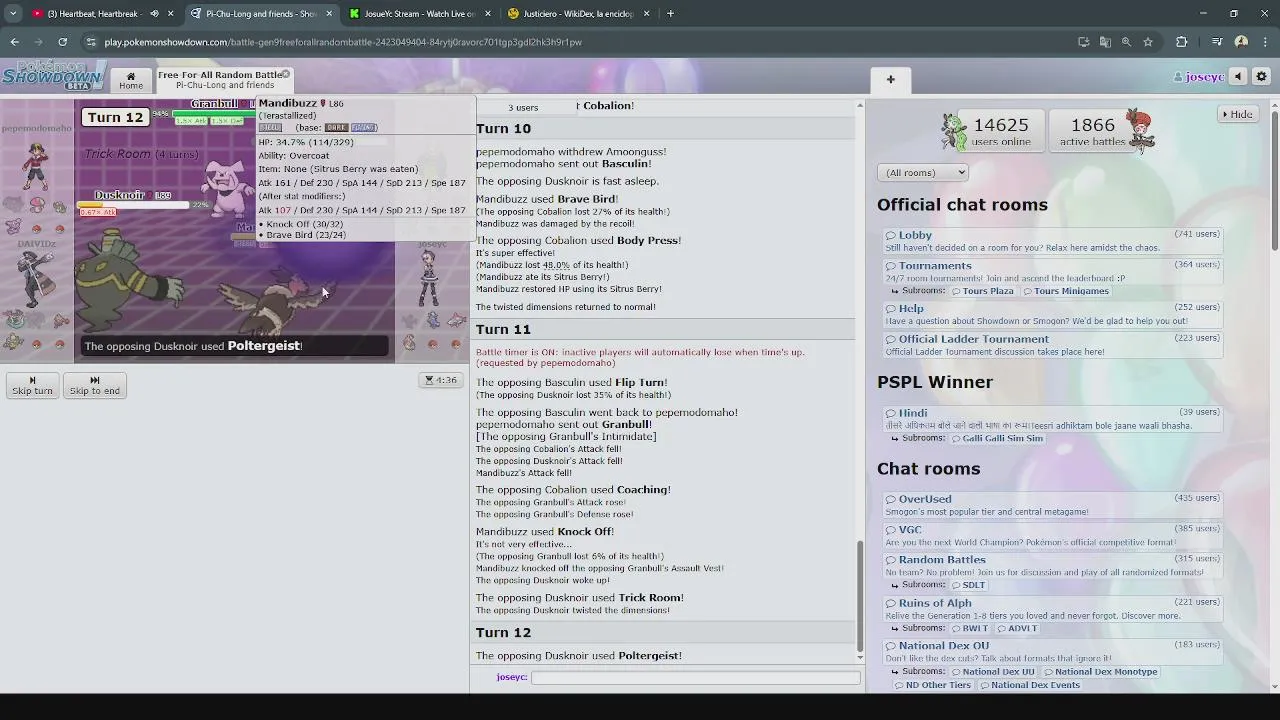Open the Tours Plaza subroom

982,291
